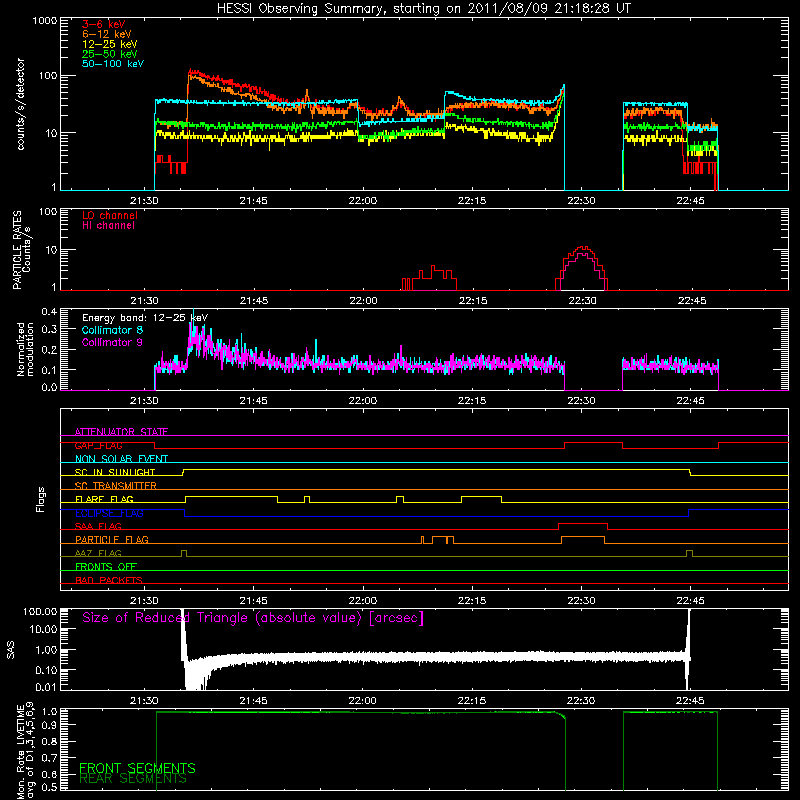Select the Collimator 9 legend label

pyautogui.click(x=112, y=342)
